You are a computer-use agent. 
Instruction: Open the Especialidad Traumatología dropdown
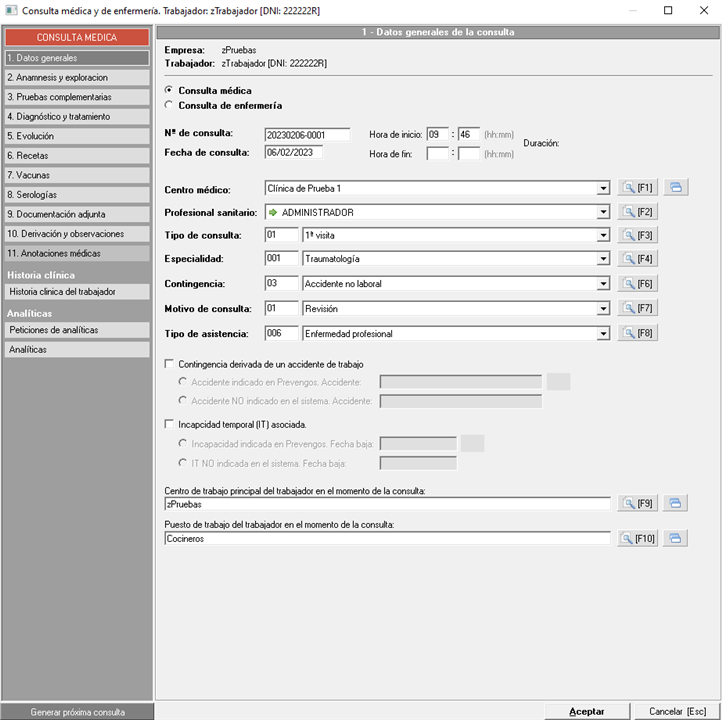coord(602,259)
